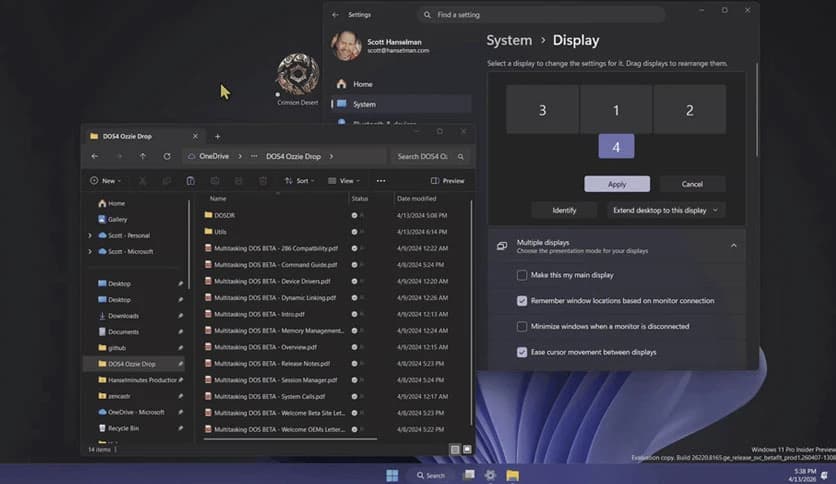Screen dimensions: 836x484
Task: Click the PDF icon of Overview.pdf
Action: coord(208,346)
